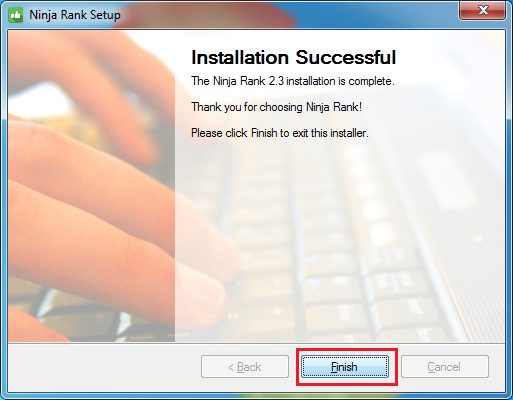Click the "installation is complete" message line

[293, 81]
